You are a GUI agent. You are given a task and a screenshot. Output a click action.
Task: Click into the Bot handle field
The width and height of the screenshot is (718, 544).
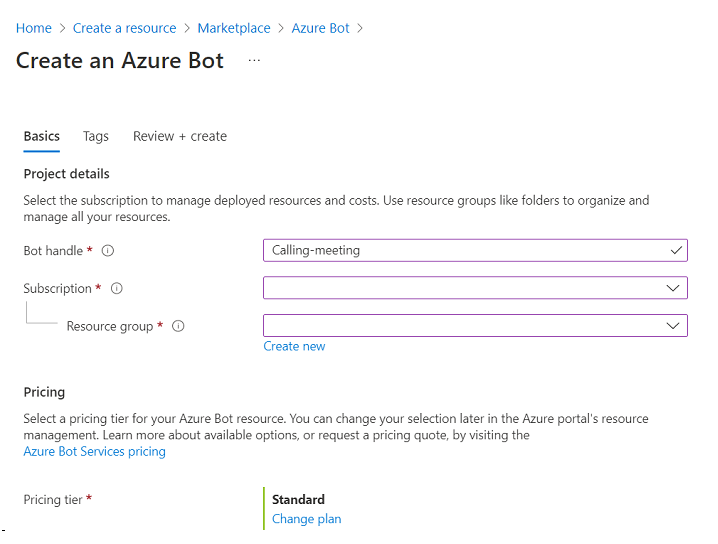click(475, 250)
